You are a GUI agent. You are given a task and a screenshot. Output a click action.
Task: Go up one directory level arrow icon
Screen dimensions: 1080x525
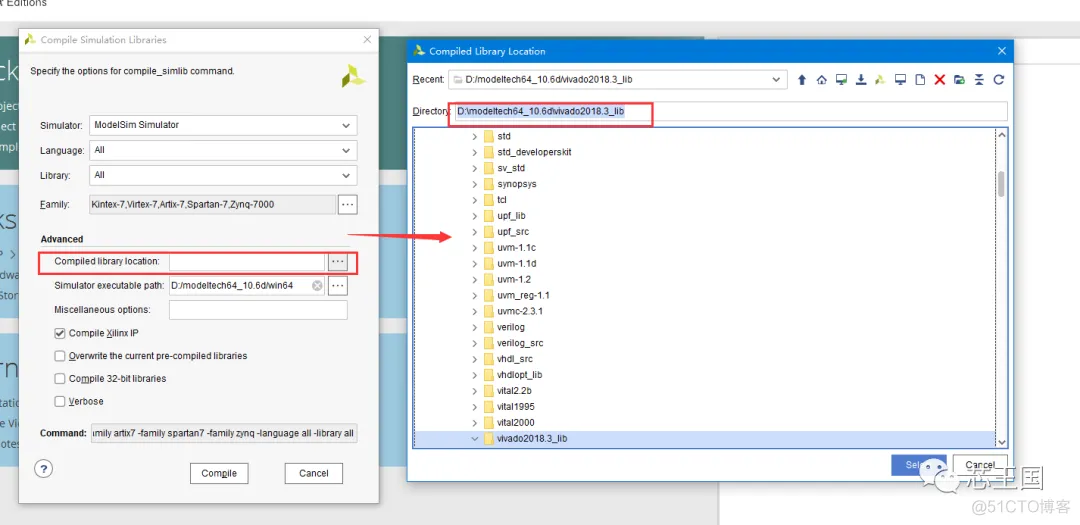(802, 80)
